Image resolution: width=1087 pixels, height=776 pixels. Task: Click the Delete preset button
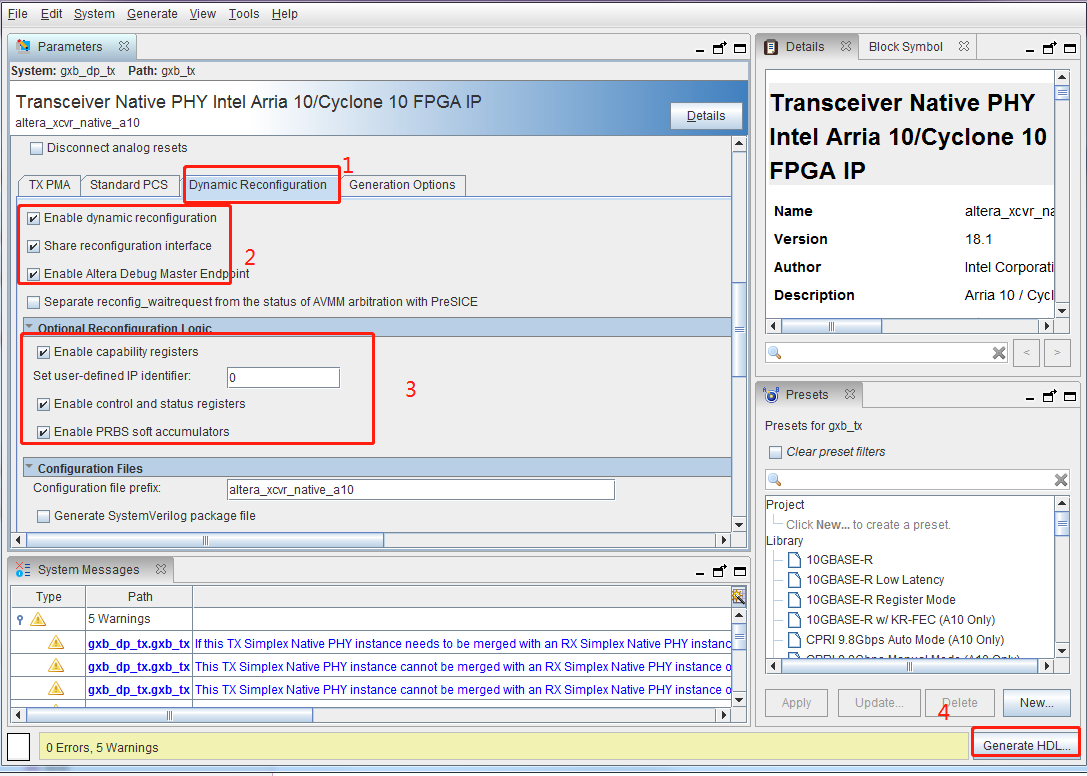959,702
